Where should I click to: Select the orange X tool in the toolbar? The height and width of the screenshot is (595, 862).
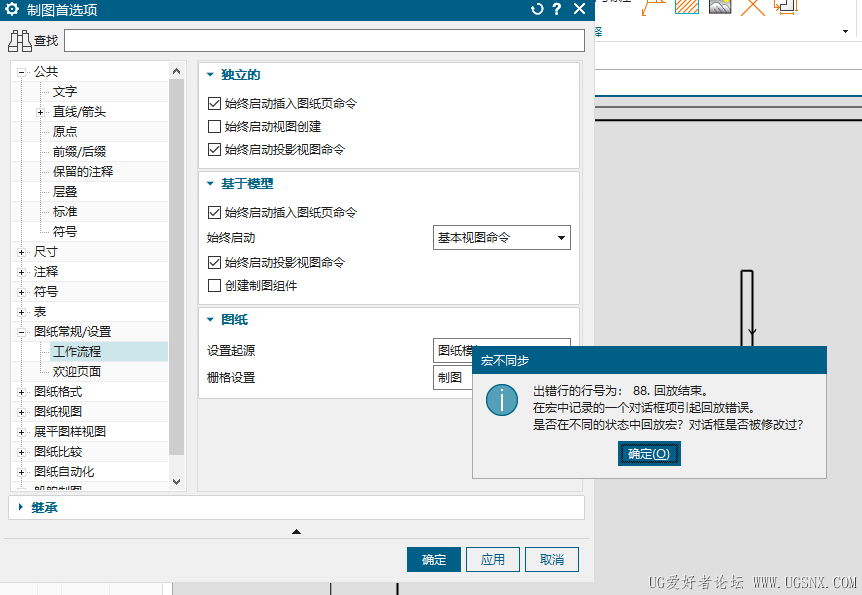753,9
